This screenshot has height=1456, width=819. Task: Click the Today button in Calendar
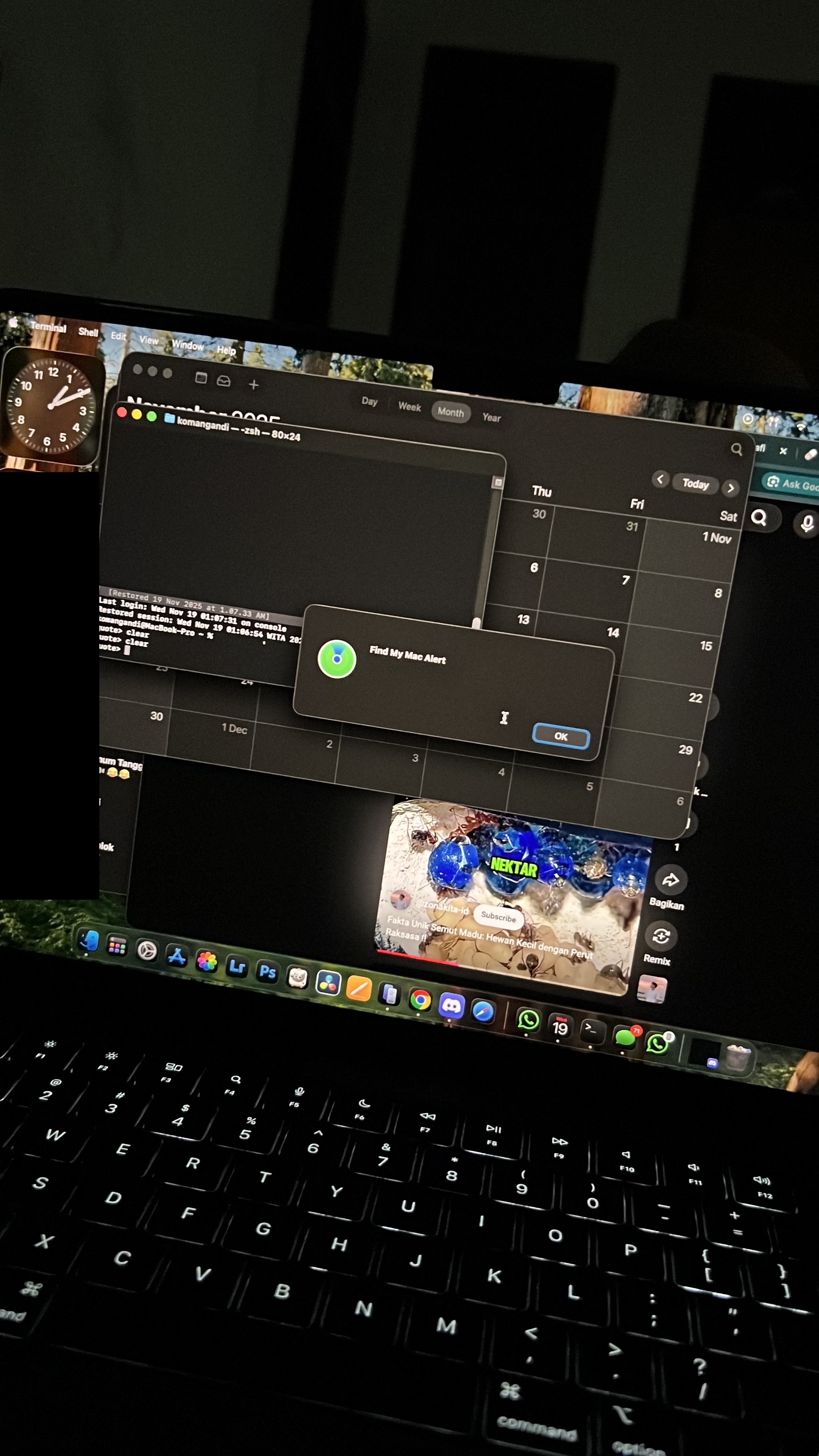[695, 483]
